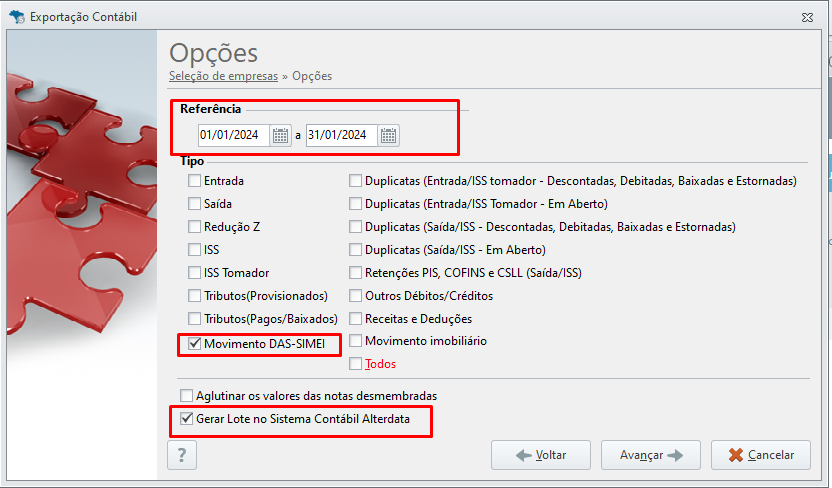The height and width of the screenshot is (488, 832).
Task: Go back with the Voltar button
Action: click(541, 455)
